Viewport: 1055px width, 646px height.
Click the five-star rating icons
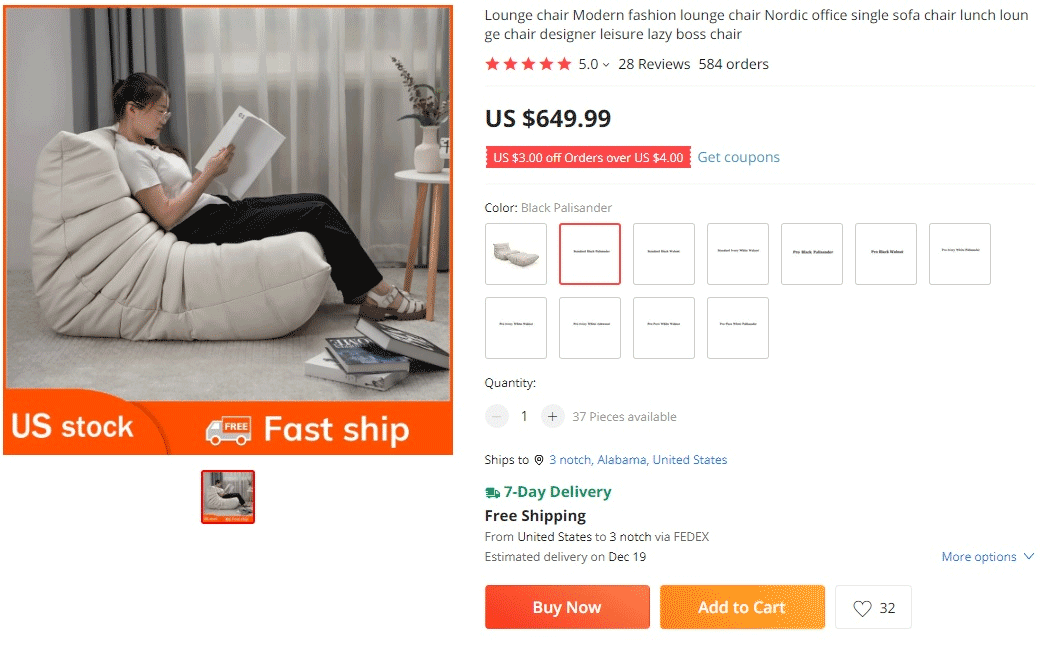(x=528, y=64)
